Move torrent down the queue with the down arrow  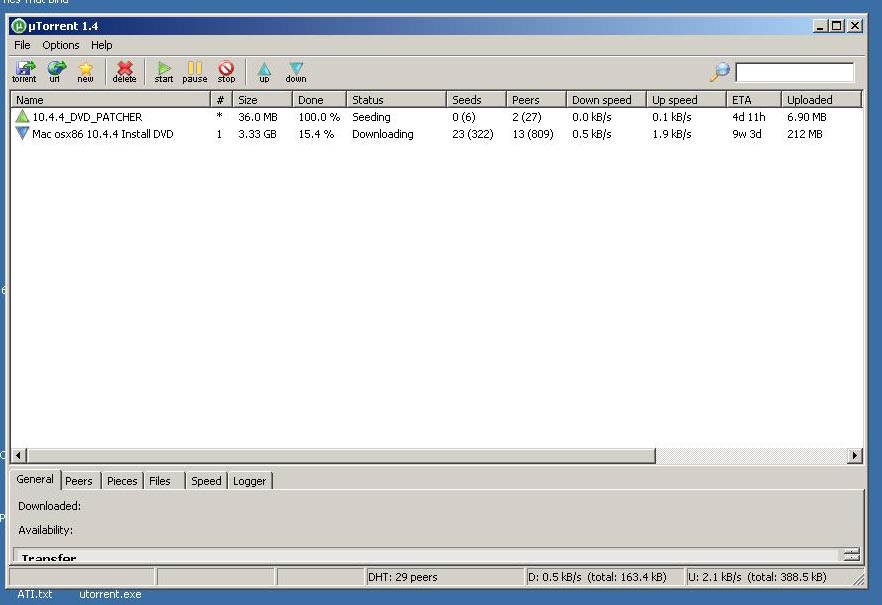(x=296, y=71)
